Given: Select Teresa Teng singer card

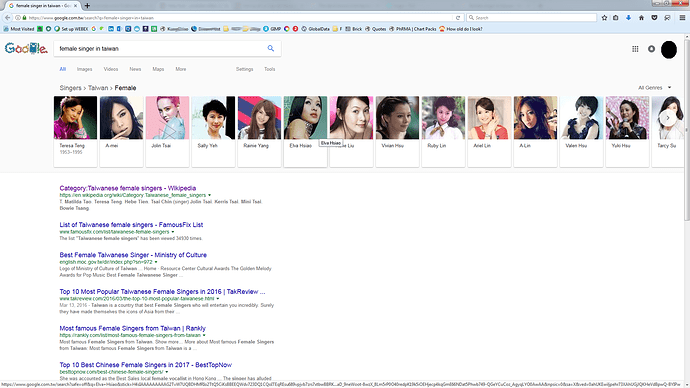Looking at the screenshot, I should pyautogui.click(x=75, y=132).
